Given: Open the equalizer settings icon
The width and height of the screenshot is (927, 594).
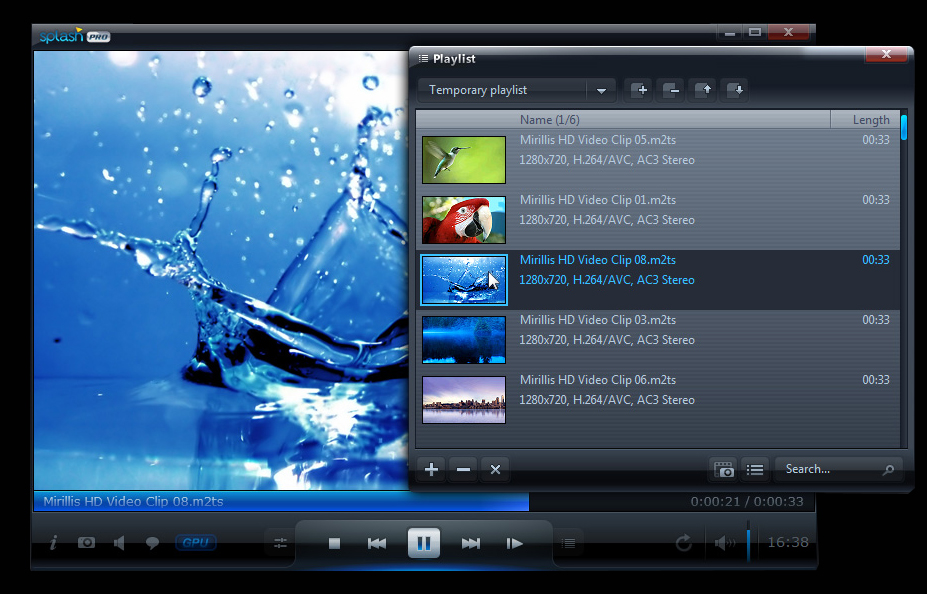Looking at the screenshot, I should pos(279,543).
